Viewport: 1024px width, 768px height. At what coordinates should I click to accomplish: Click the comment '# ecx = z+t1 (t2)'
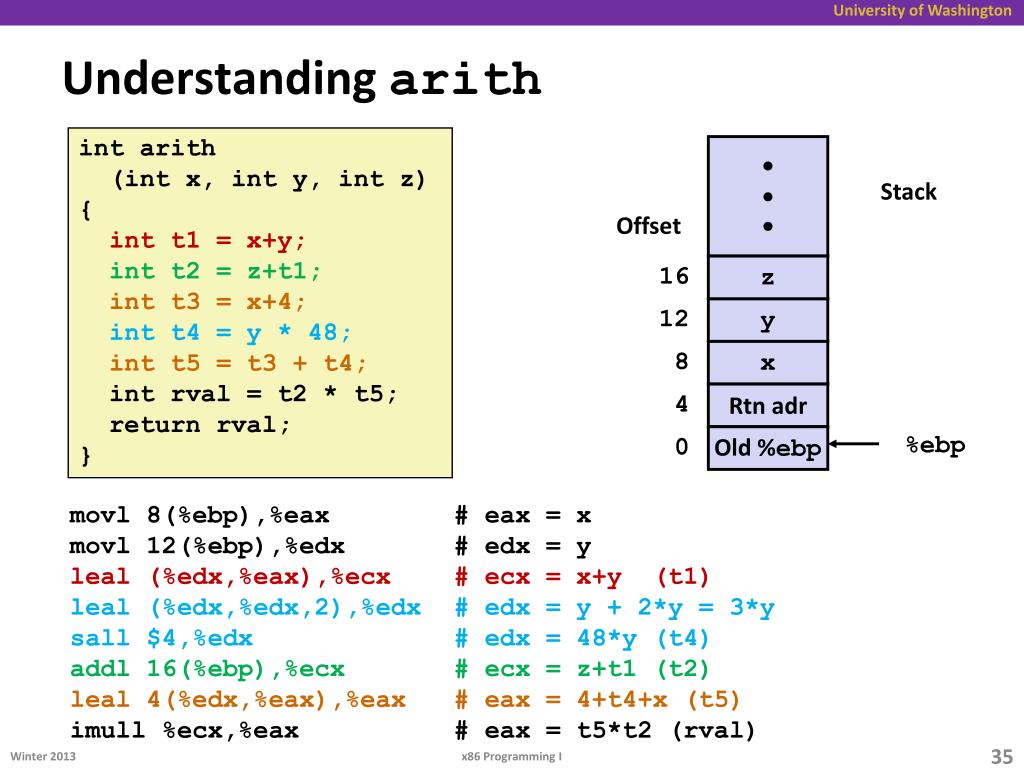pyautogui.click(x=582, y=669)
